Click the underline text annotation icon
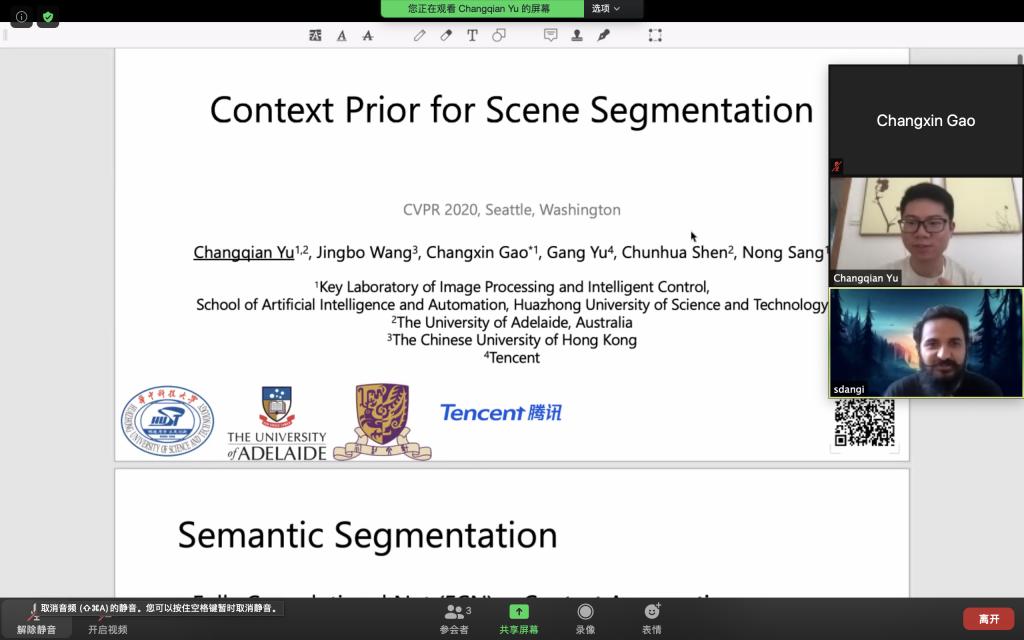1024x640 pixels. [x=341, y=35]
